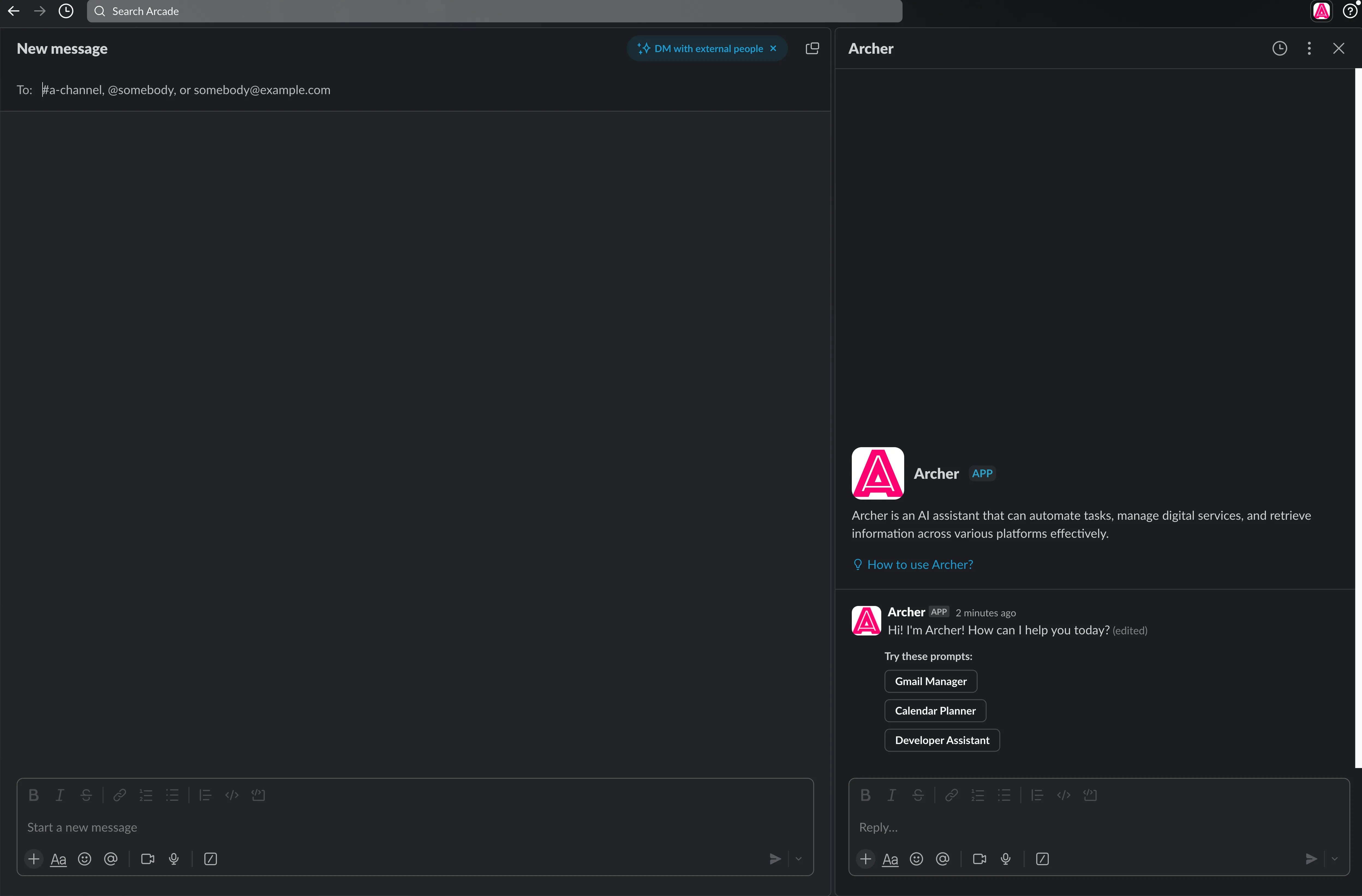Open slash shortcuts in new message composer
Screen dimensions: 1362x896
coord(211,859)
